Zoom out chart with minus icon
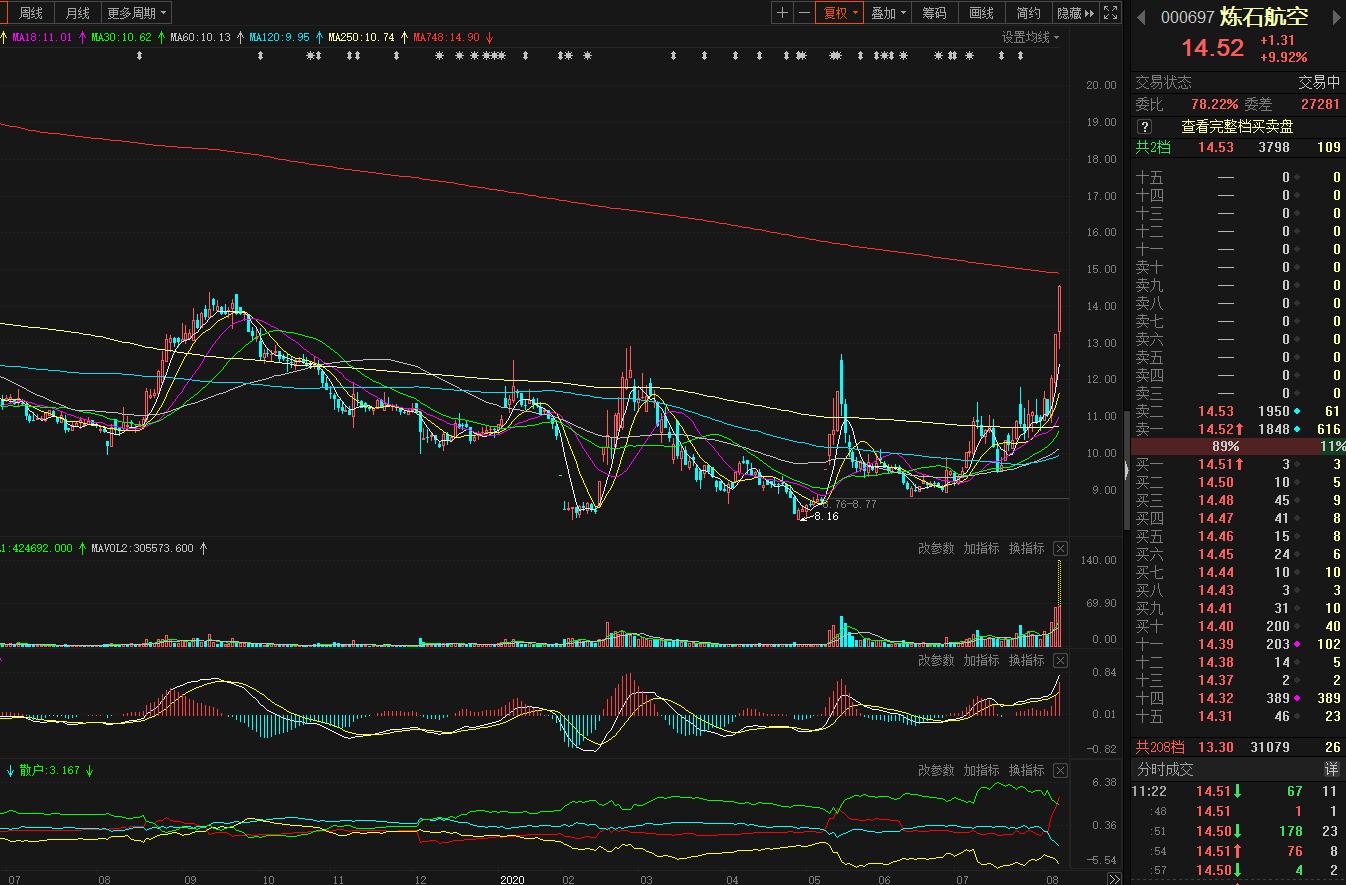The width and height of the screenshot is (1346, 885). click(804, 13)
